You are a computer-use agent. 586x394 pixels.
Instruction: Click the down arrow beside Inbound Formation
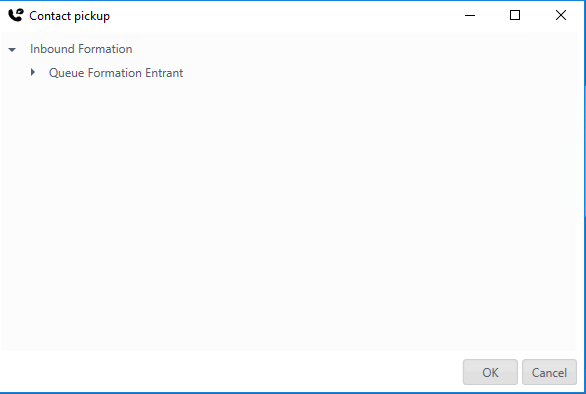(x=12, y=49)
